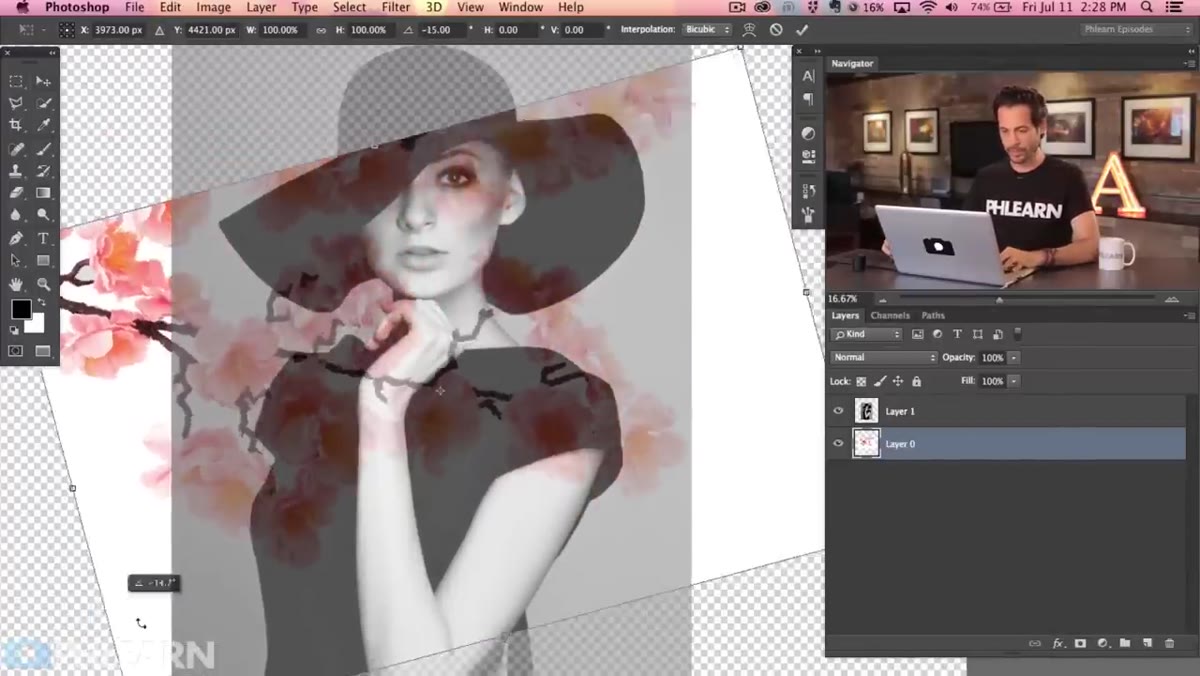
Task: Reset default foreground and background colors
Action: point(14,330)
